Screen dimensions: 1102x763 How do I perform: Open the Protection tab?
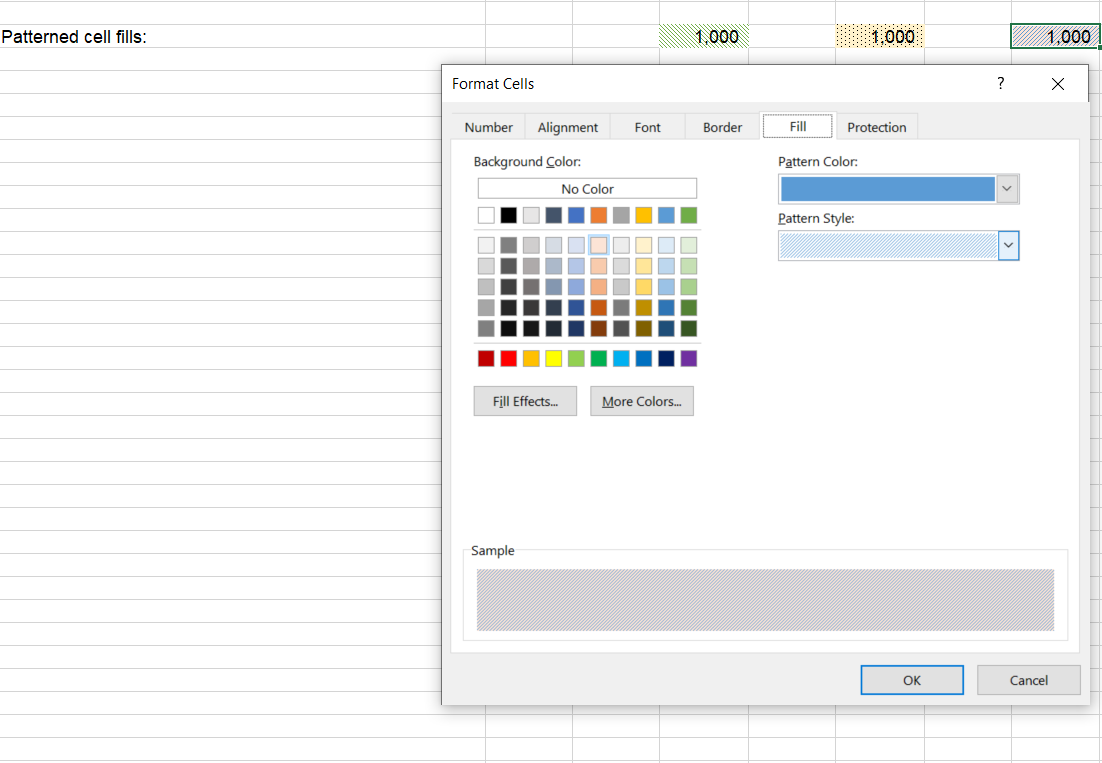tap(876, 127)
